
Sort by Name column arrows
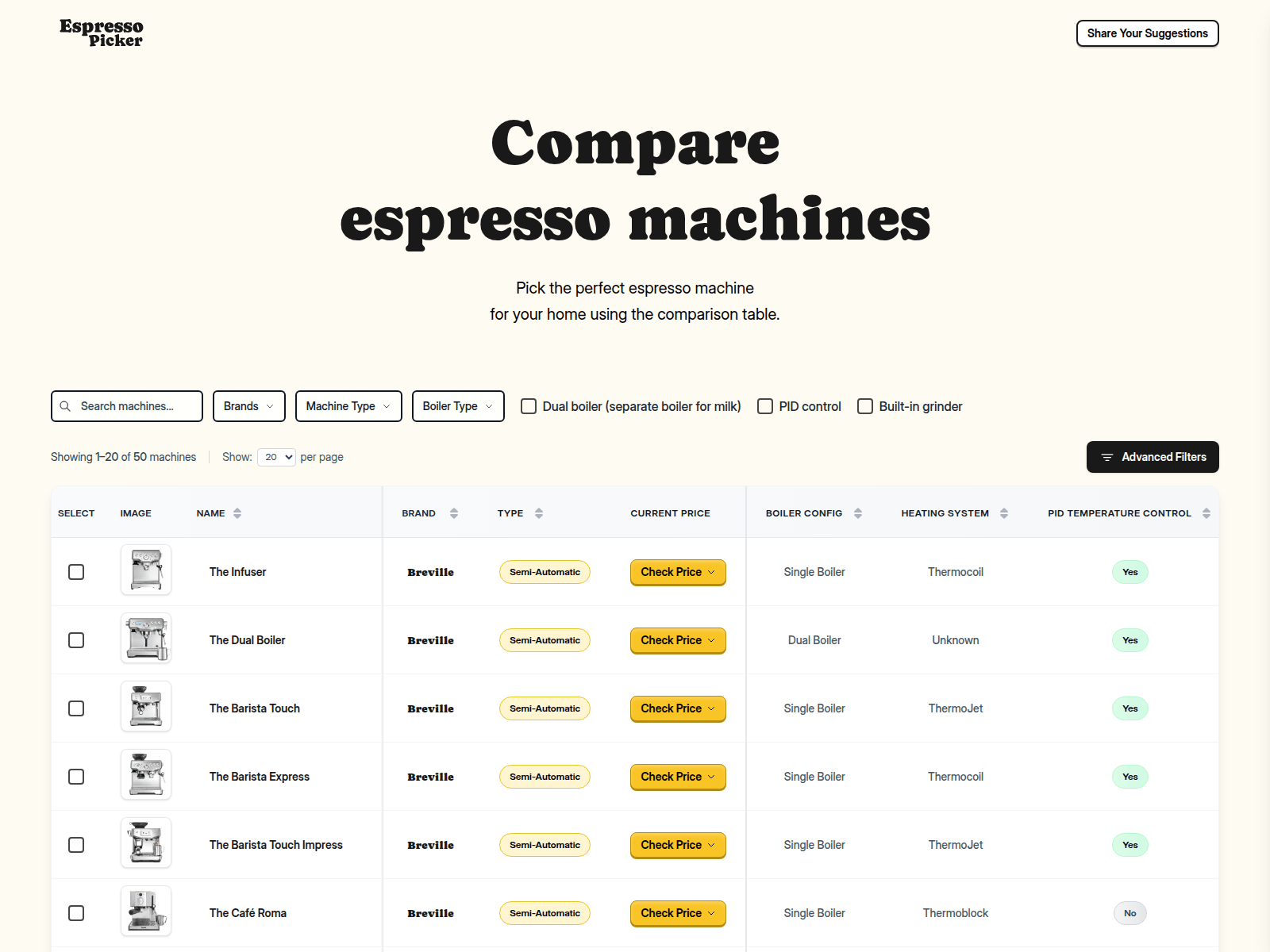coord(237,513)
